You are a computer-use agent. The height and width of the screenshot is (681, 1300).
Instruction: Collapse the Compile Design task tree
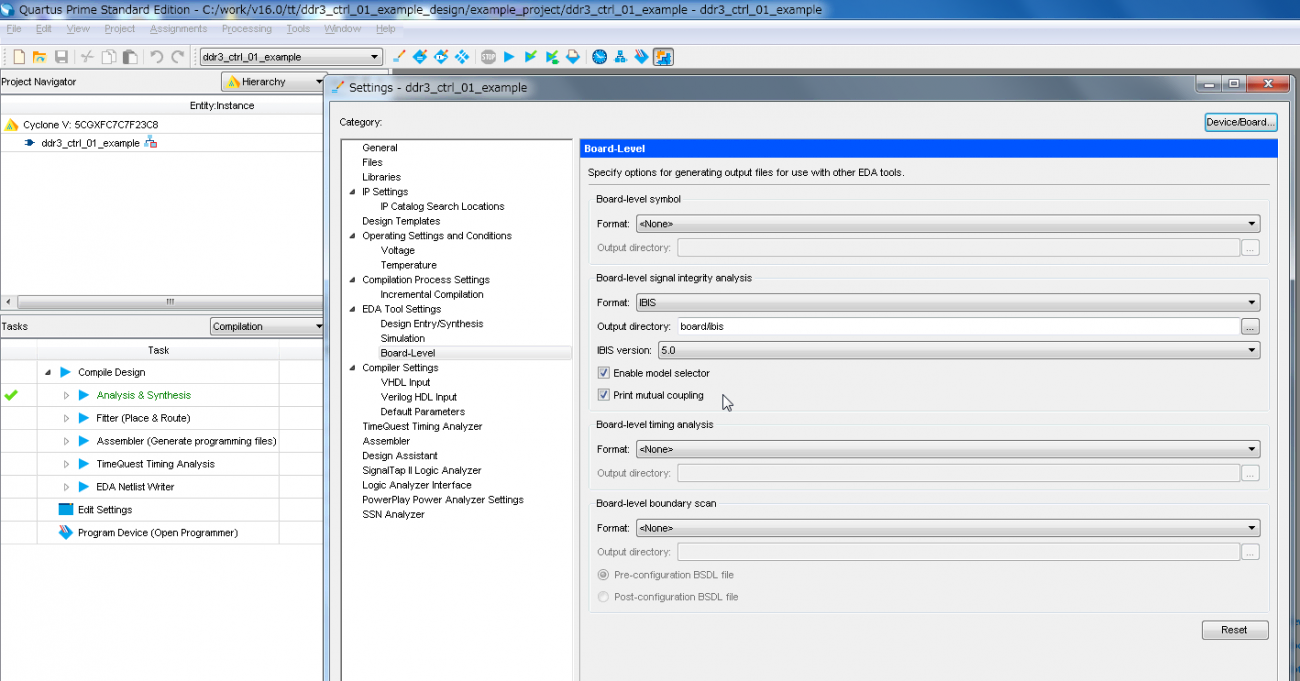point(48,372)
